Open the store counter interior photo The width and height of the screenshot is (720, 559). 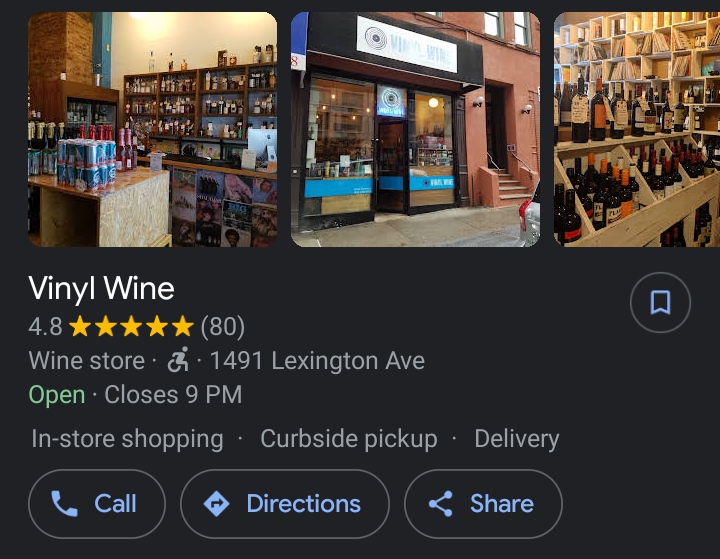[x=152, y=130]
